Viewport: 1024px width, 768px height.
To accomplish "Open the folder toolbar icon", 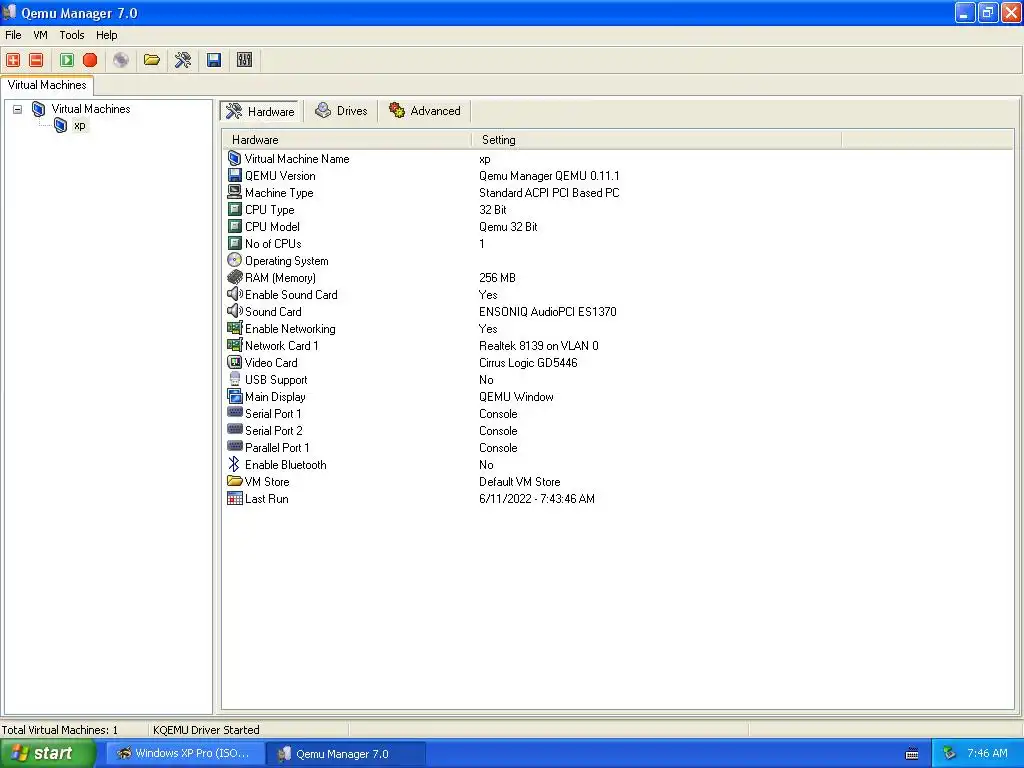I will pos(152,60).
